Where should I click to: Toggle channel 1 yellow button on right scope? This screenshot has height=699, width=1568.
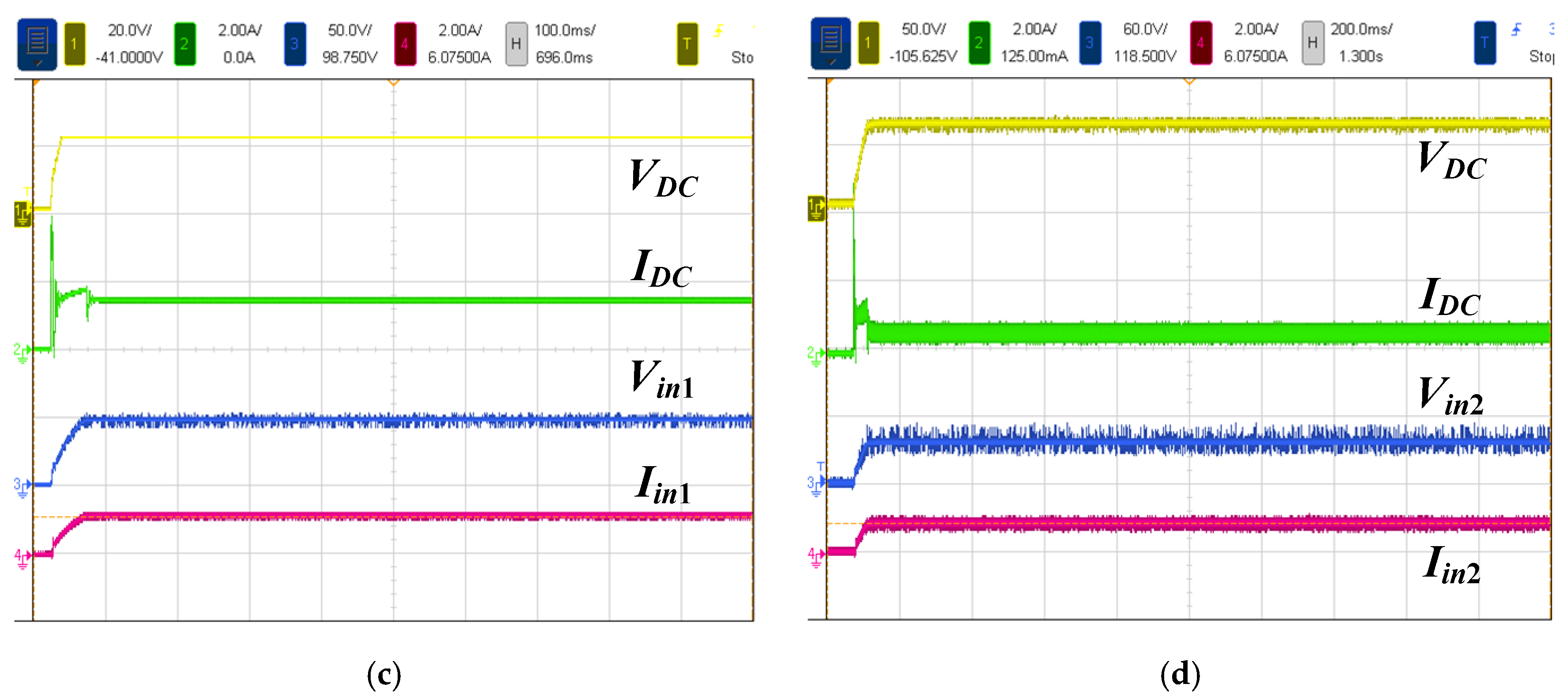tap(868, 42)
